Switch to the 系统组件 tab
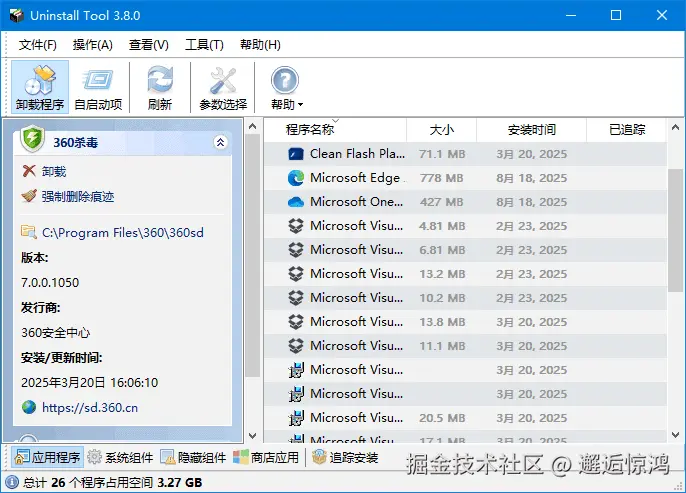The height and width of the screenshot is (493, 686). point(120,458)
